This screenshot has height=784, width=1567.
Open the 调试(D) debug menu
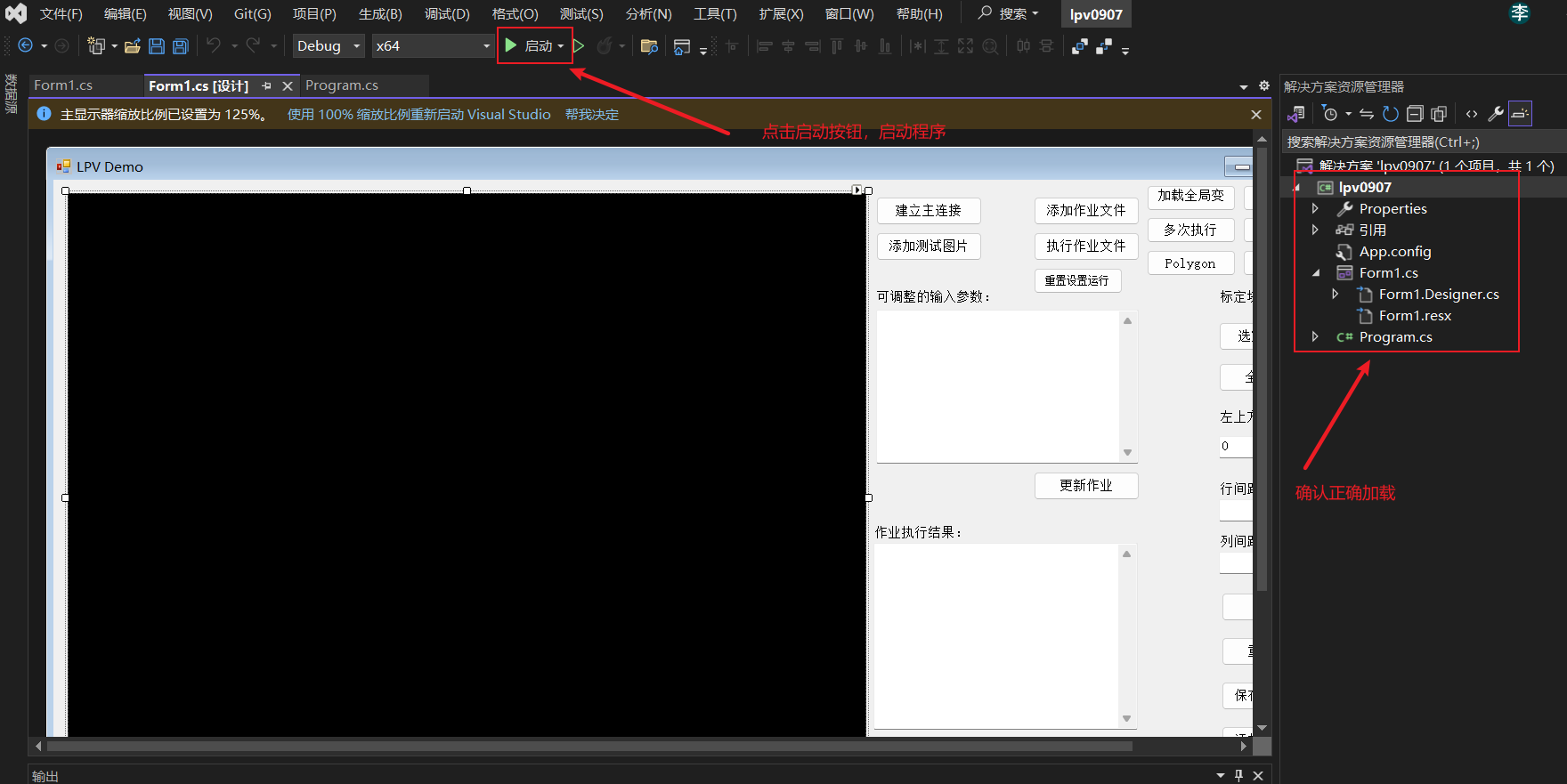447,14
